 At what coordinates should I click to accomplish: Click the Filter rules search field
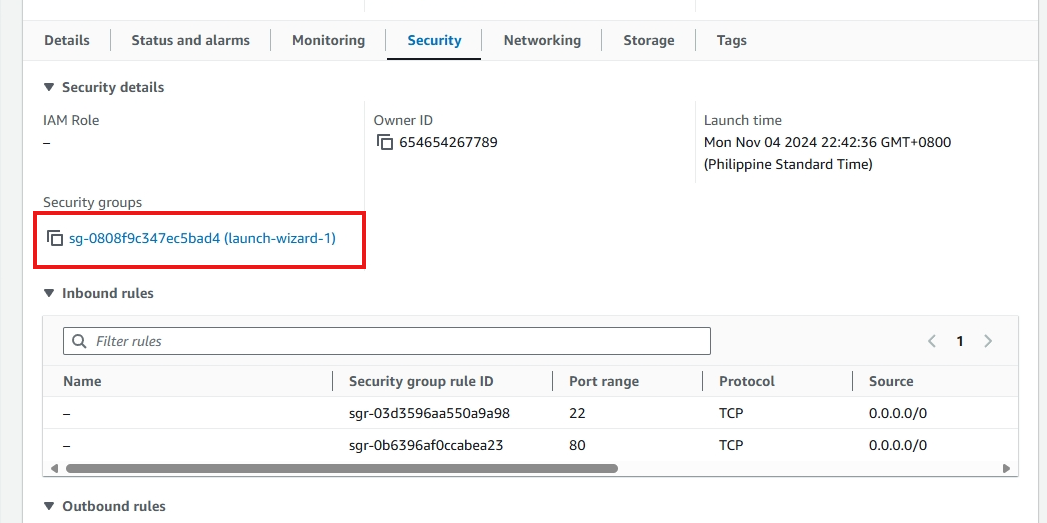click(x=400, y=341)
